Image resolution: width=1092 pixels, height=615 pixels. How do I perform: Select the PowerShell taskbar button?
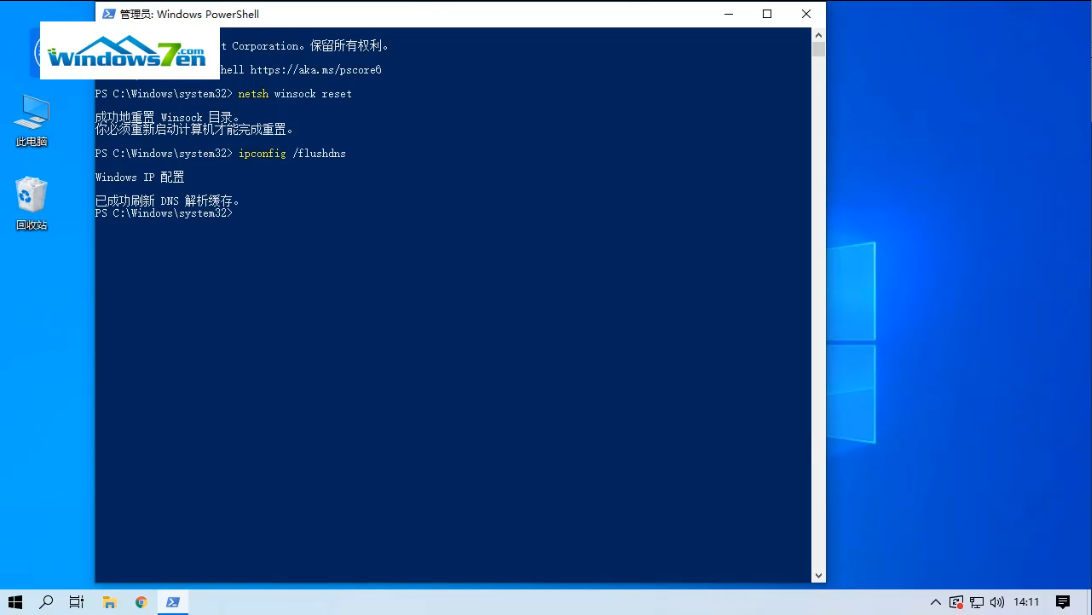coord(173,602)
